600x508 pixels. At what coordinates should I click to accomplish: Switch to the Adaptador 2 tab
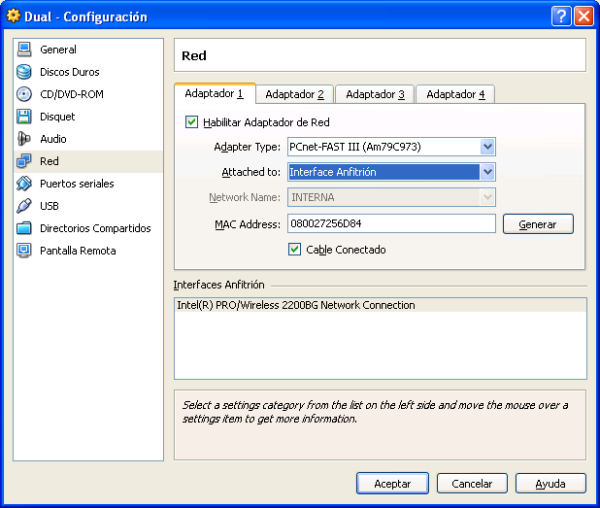point(294,95)
